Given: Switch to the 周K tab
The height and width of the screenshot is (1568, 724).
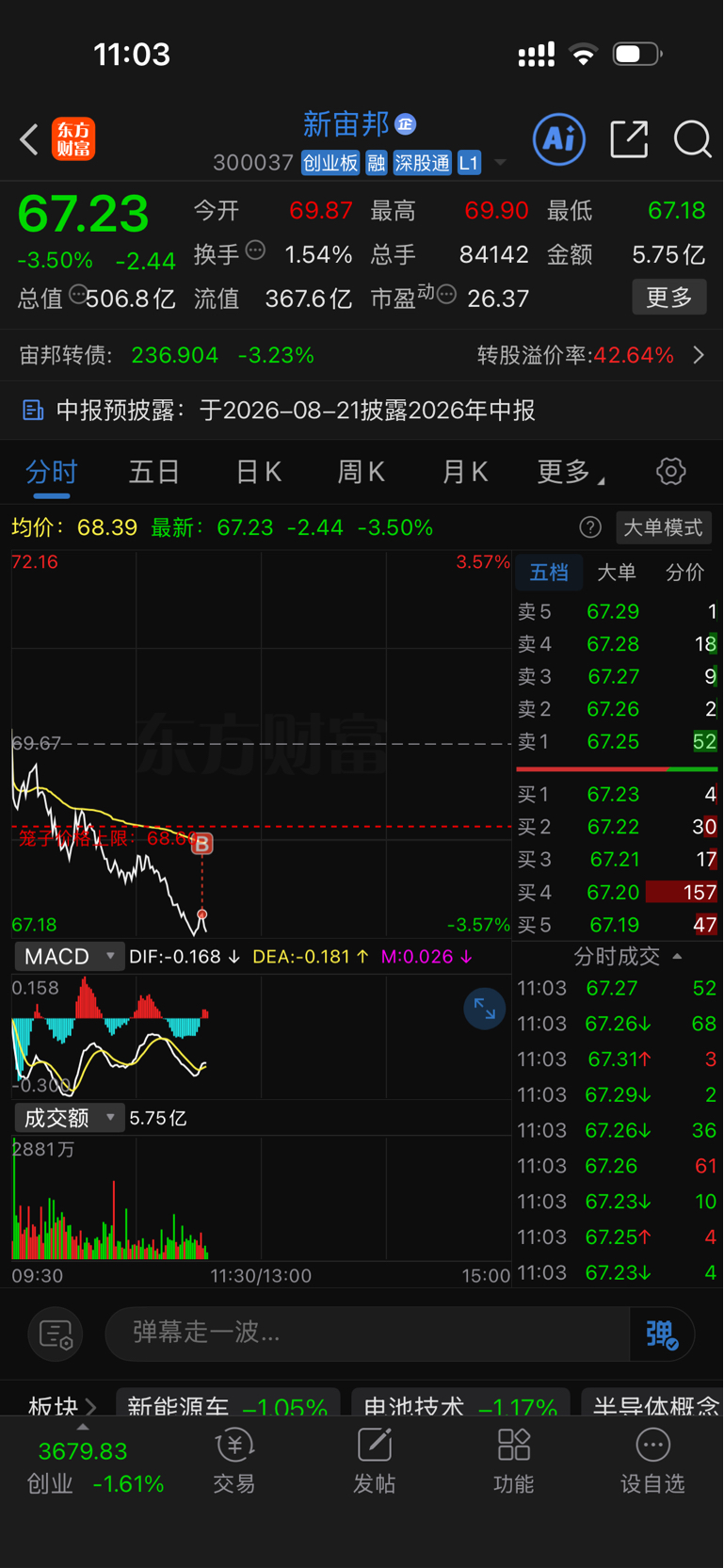Looking at the screenshot, I should [361, 472].
